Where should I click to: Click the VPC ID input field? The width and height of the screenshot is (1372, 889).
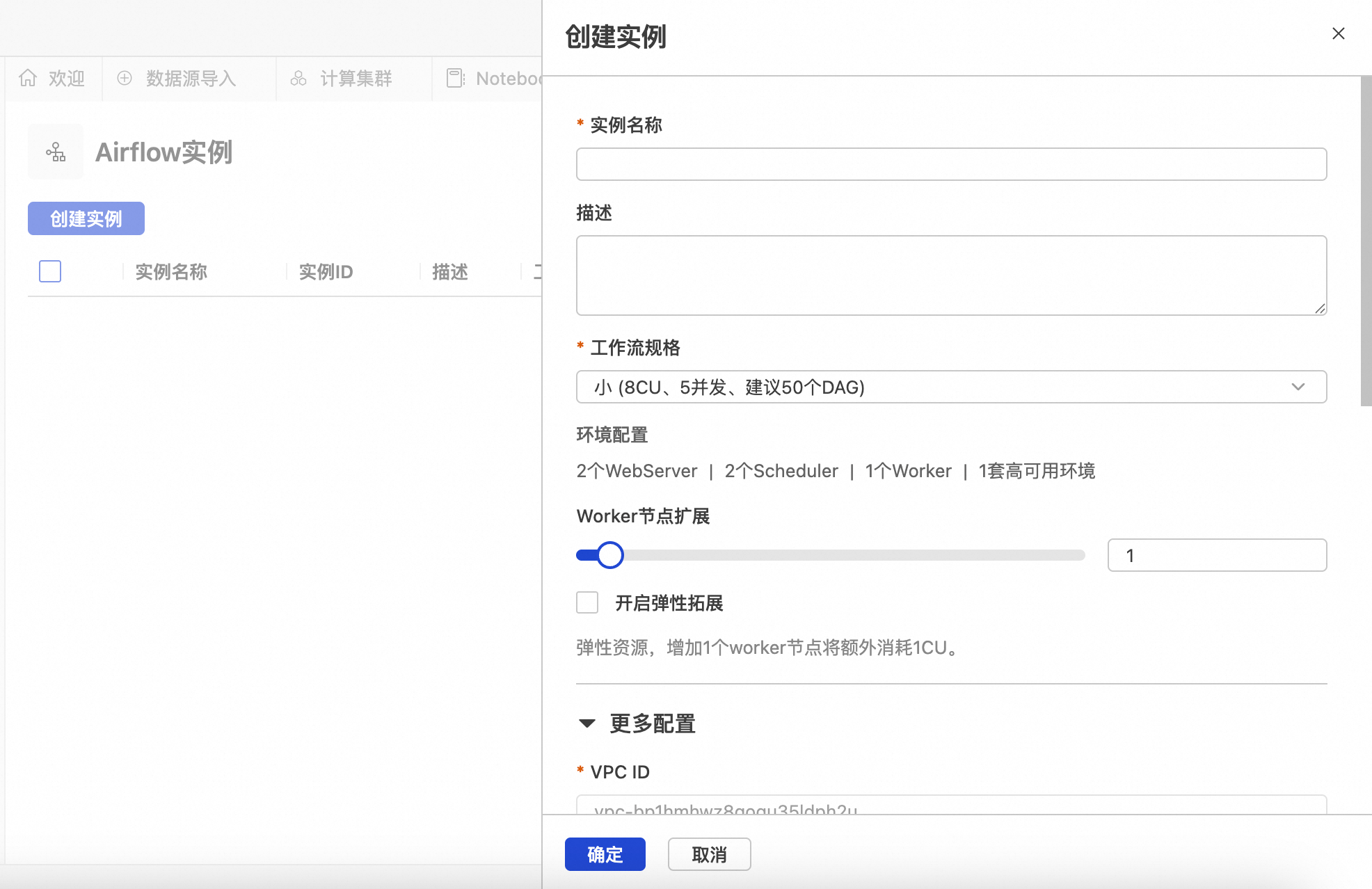coord(951,805)
